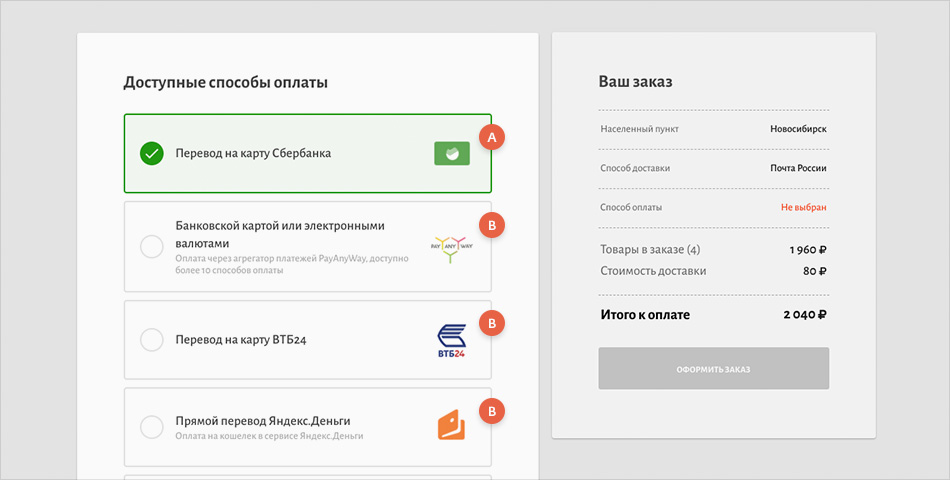Click 'Прямой перевод Яндекс.Деньги' label
This screenshot has width=950, height=480.
point(263,421)
